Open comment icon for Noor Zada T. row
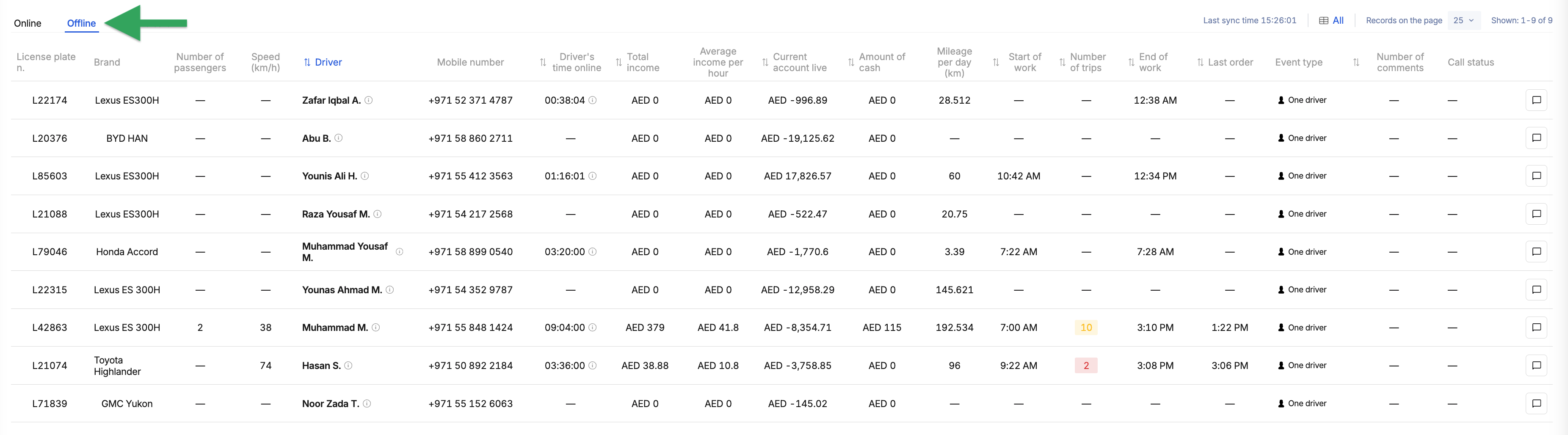This screenshot has height=435, width=1568. [1536, 403]
